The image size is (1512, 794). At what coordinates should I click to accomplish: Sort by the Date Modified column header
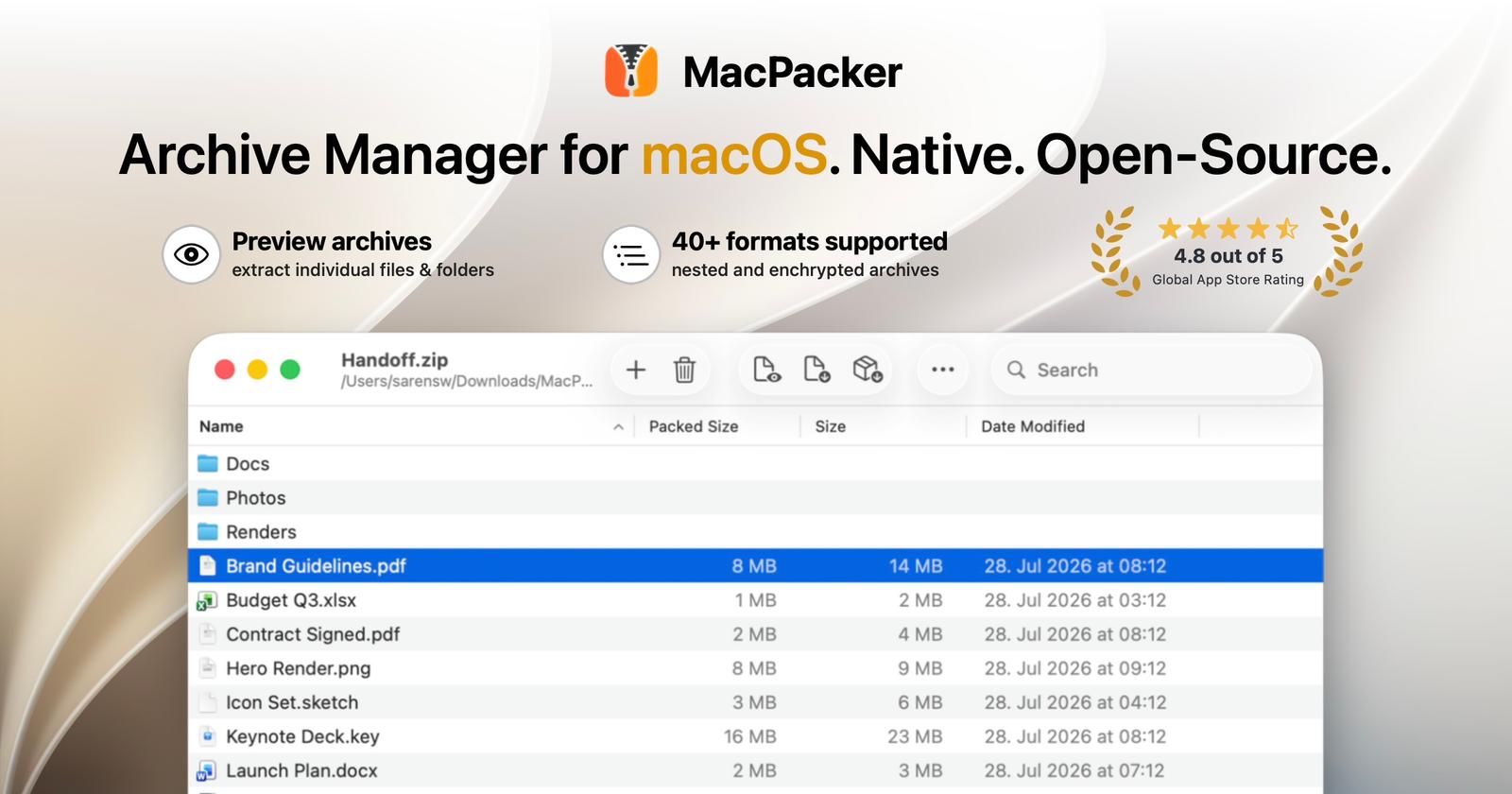tap(1033, 426)
